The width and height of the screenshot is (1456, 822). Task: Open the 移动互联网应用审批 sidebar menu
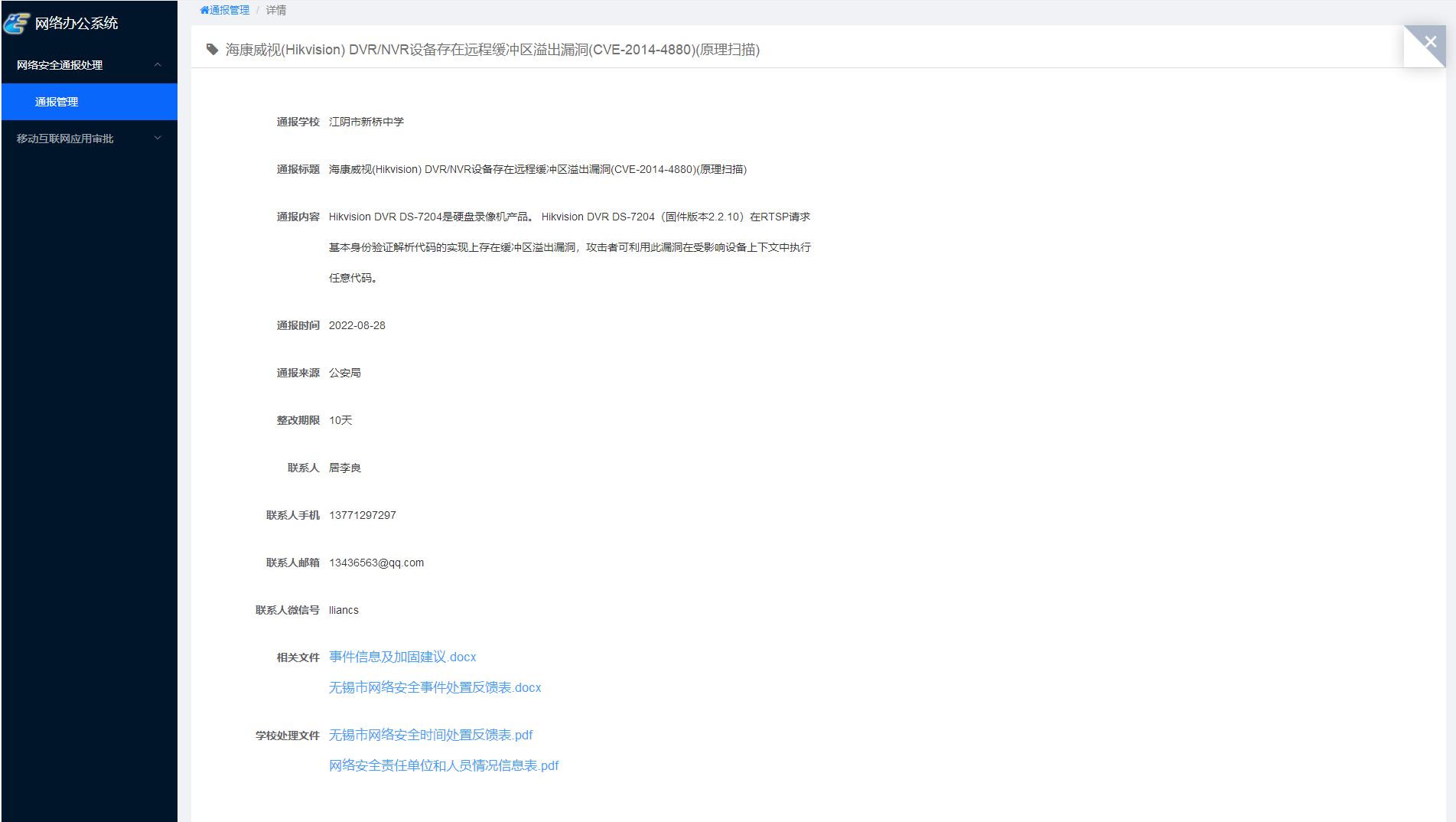[x=90, y=139]
